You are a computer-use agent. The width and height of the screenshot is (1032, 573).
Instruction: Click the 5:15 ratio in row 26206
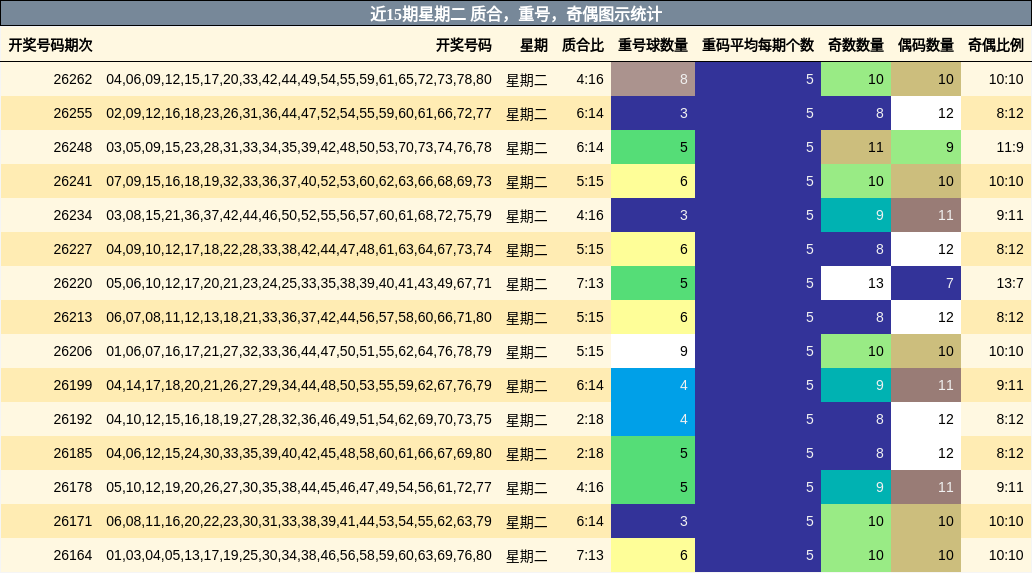point(590,351)
